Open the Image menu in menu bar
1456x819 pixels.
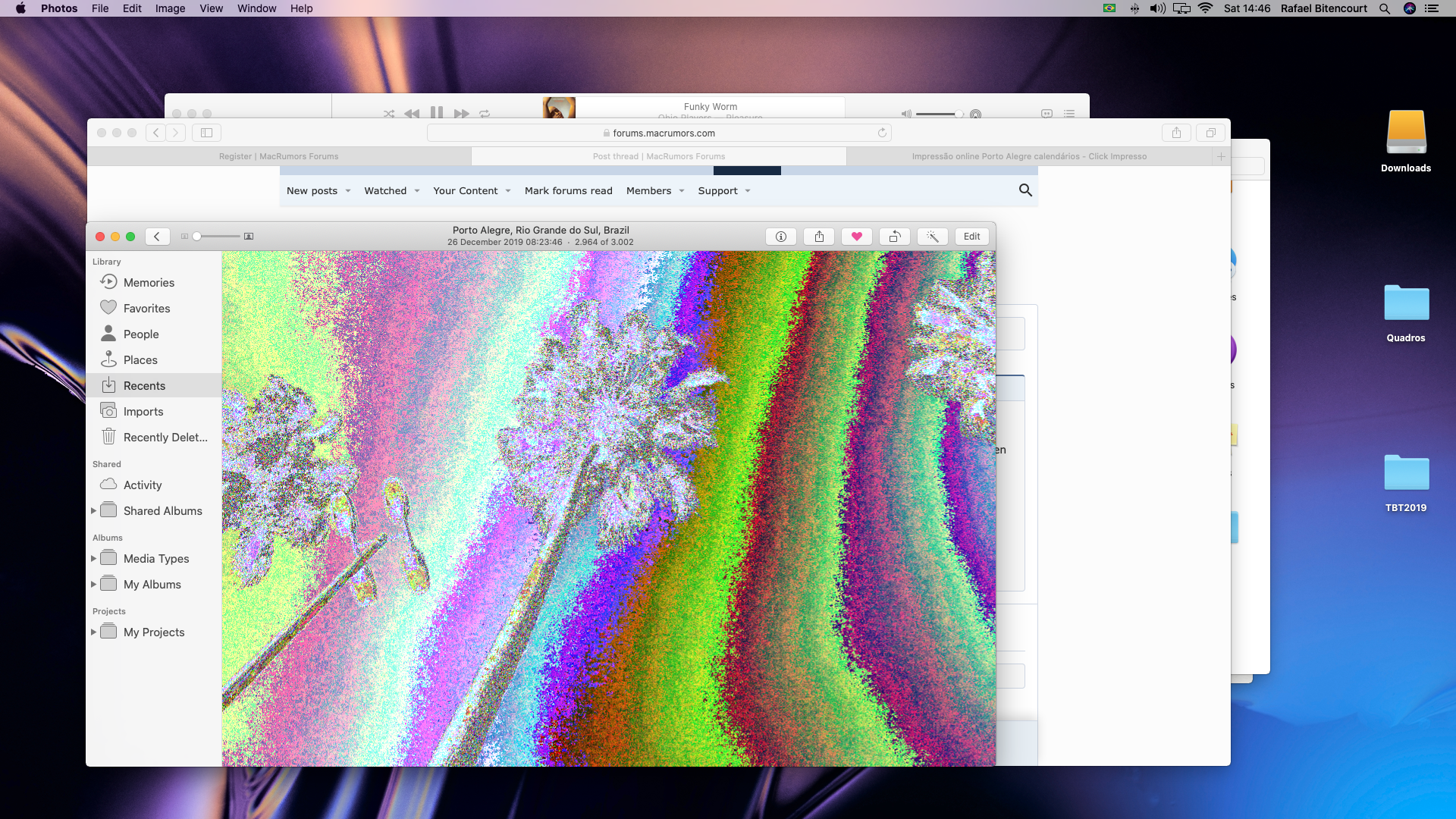(x=170, y=8)
